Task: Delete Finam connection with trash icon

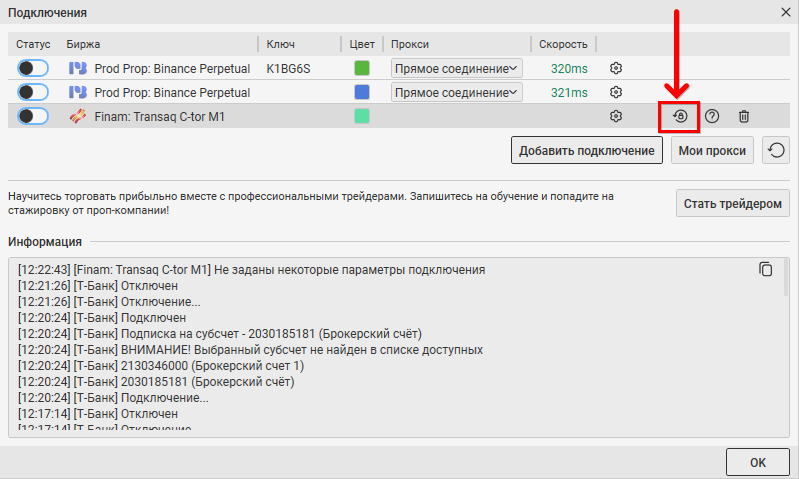Action: click(744, 116)
